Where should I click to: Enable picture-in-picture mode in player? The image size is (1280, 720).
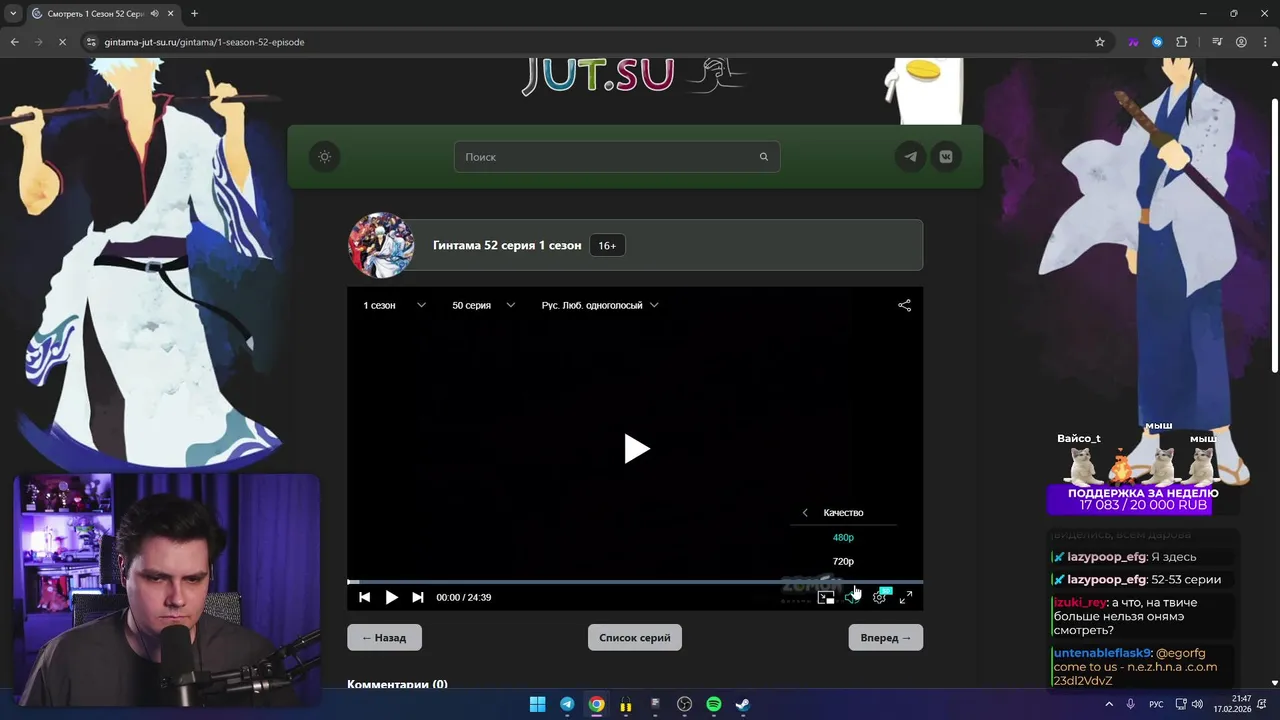[826, 597]
